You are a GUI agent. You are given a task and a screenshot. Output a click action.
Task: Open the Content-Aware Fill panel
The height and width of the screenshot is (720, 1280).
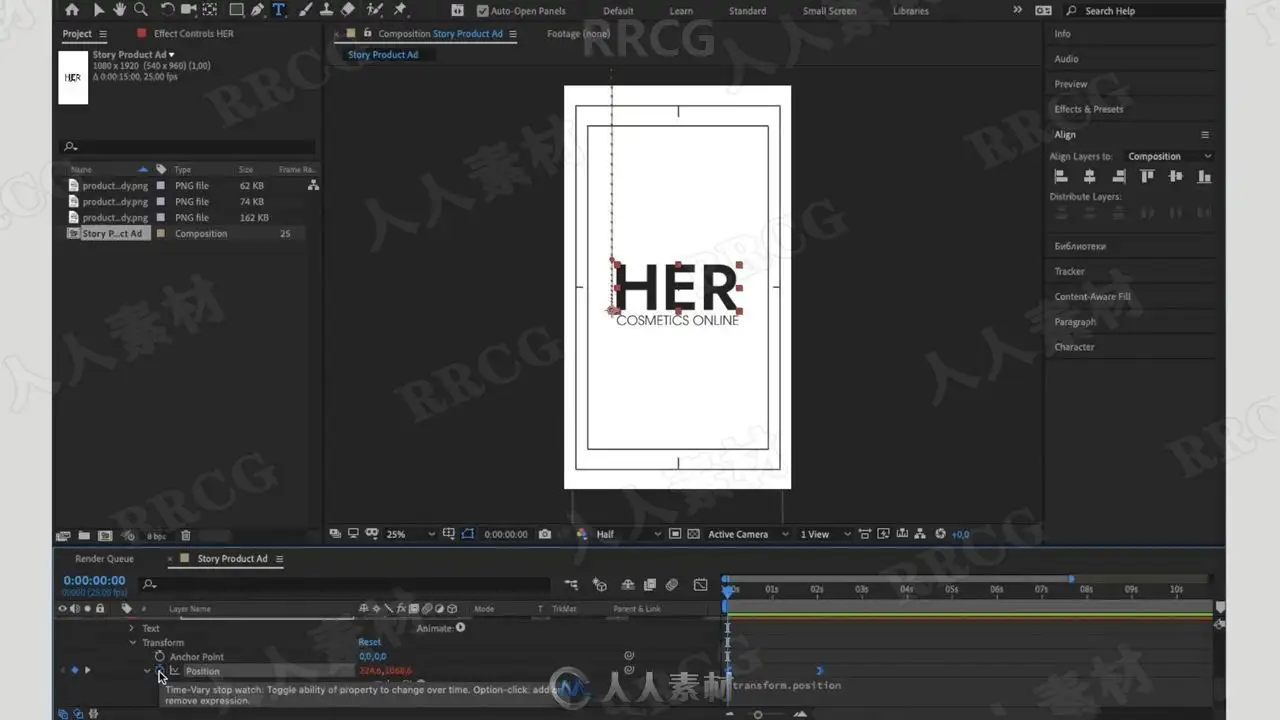1092,297
